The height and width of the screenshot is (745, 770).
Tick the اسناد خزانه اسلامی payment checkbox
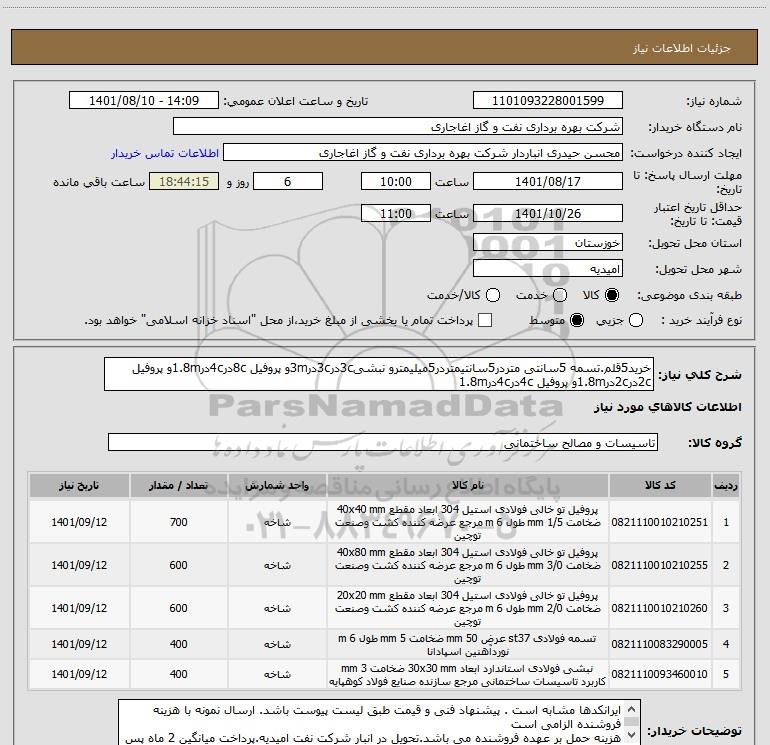pos(485,320)
